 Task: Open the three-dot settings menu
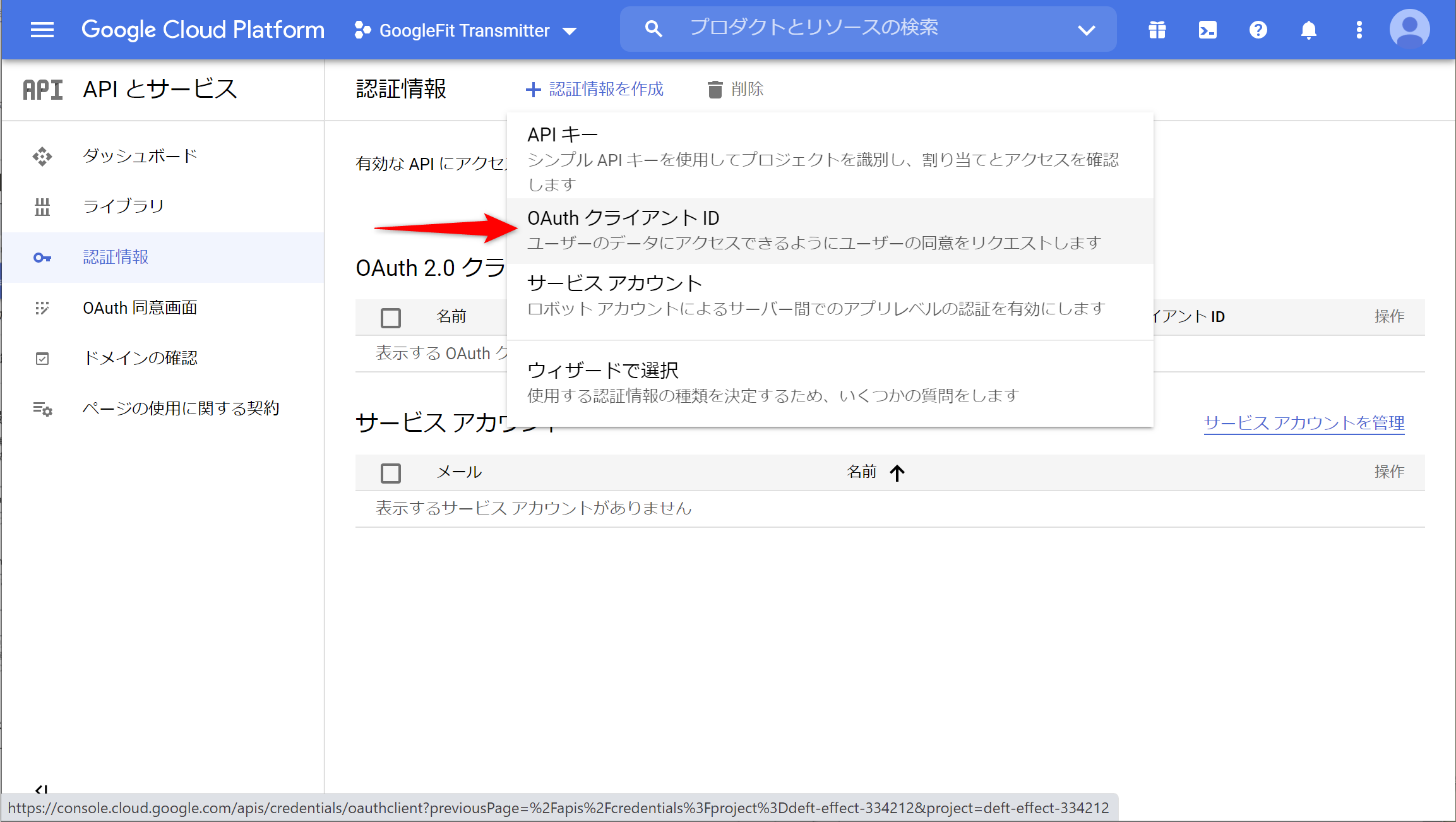click(1359, 30)
